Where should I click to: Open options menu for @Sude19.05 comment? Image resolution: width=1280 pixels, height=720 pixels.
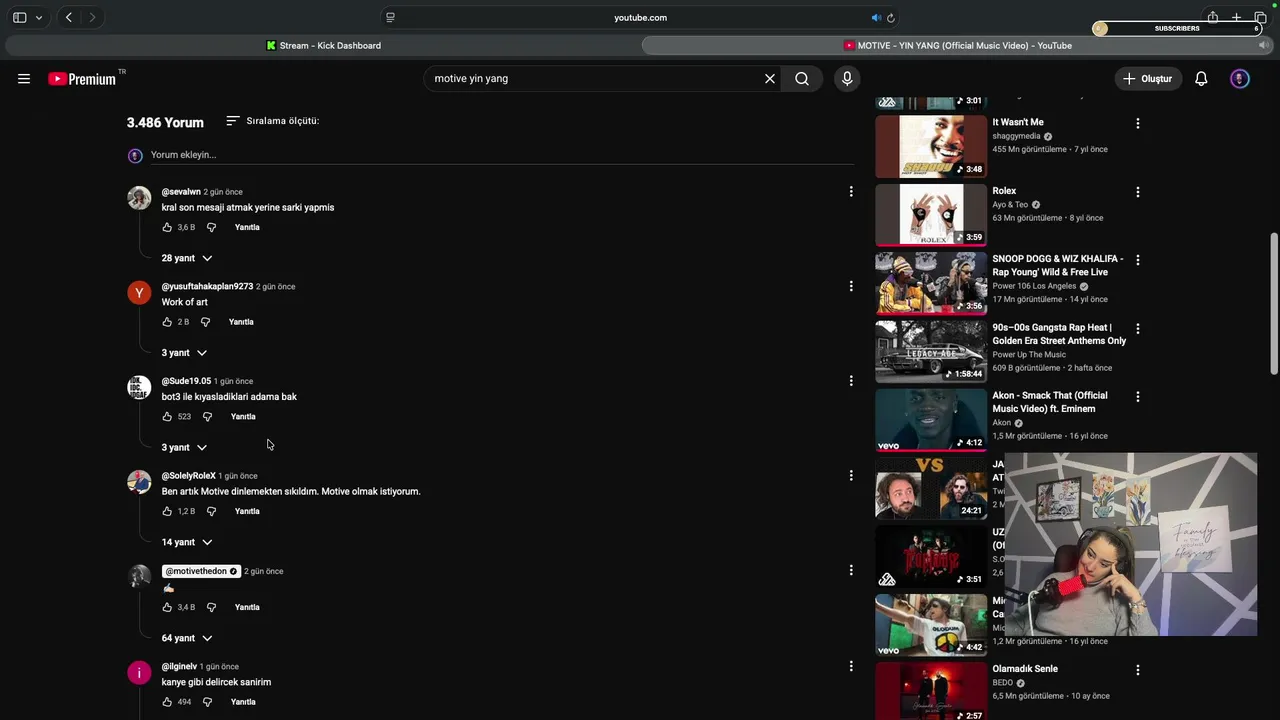pyautogui.click(x=851, y=381)
